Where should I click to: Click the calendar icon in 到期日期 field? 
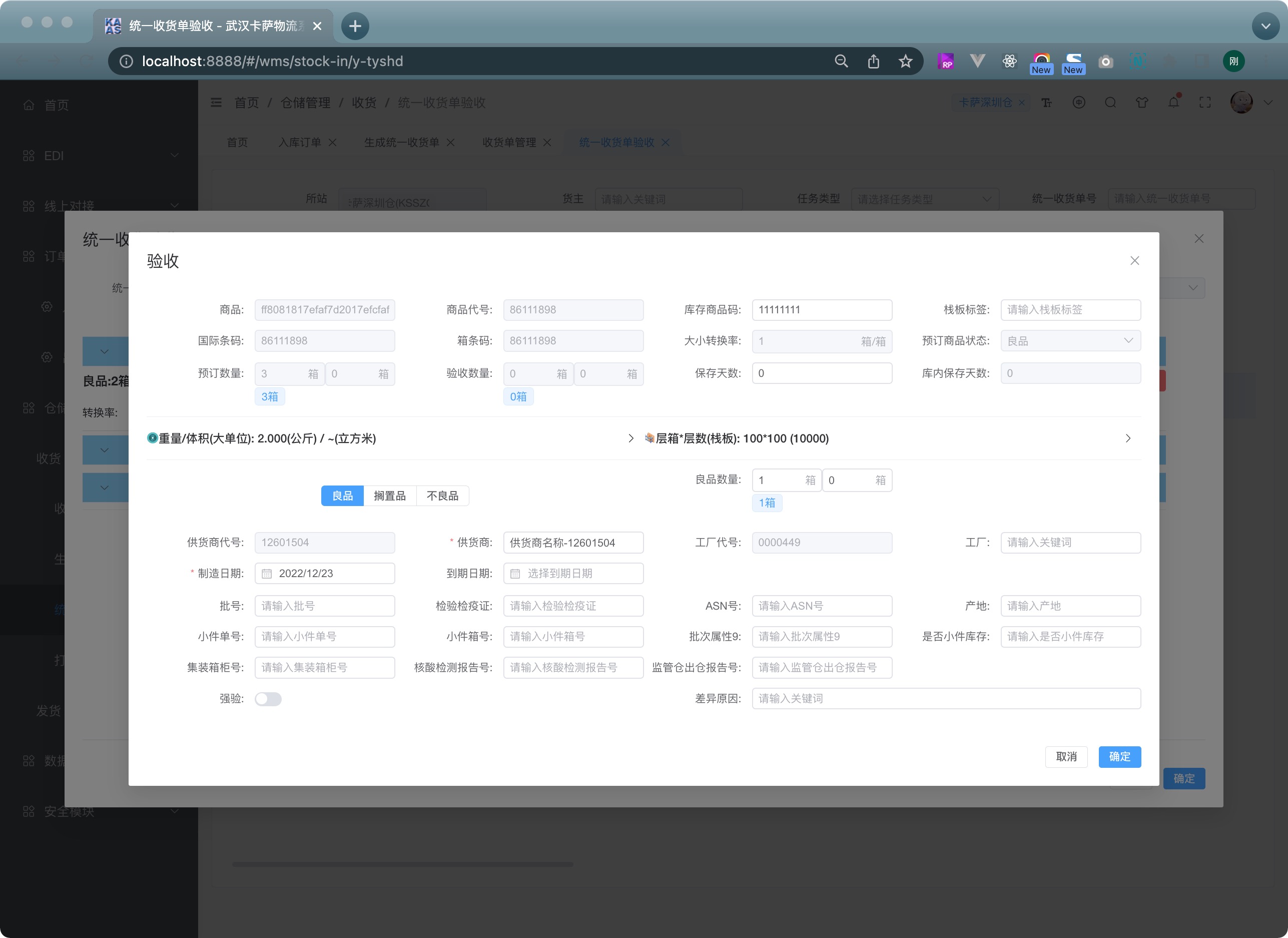(515, 574)
